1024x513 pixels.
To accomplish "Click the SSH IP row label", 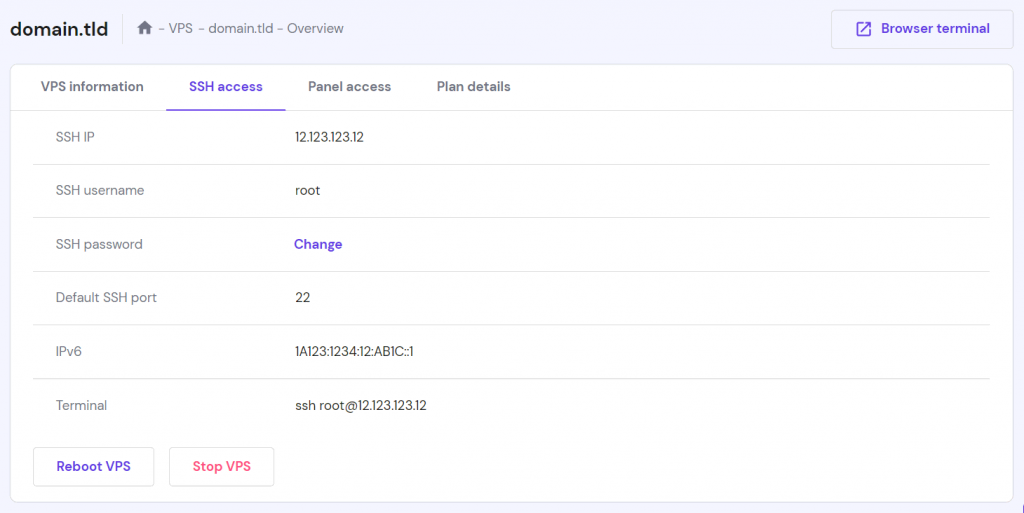I will tap(75, 137).
